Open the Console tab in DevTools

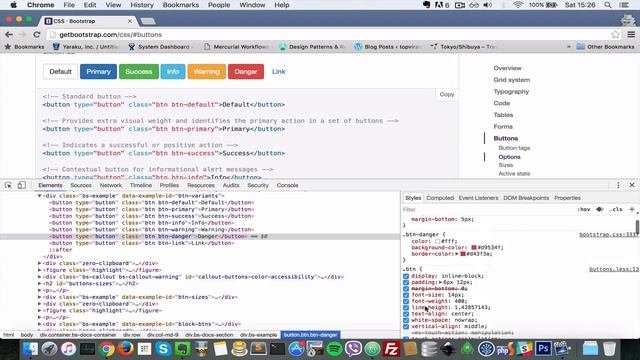(287, 185)
